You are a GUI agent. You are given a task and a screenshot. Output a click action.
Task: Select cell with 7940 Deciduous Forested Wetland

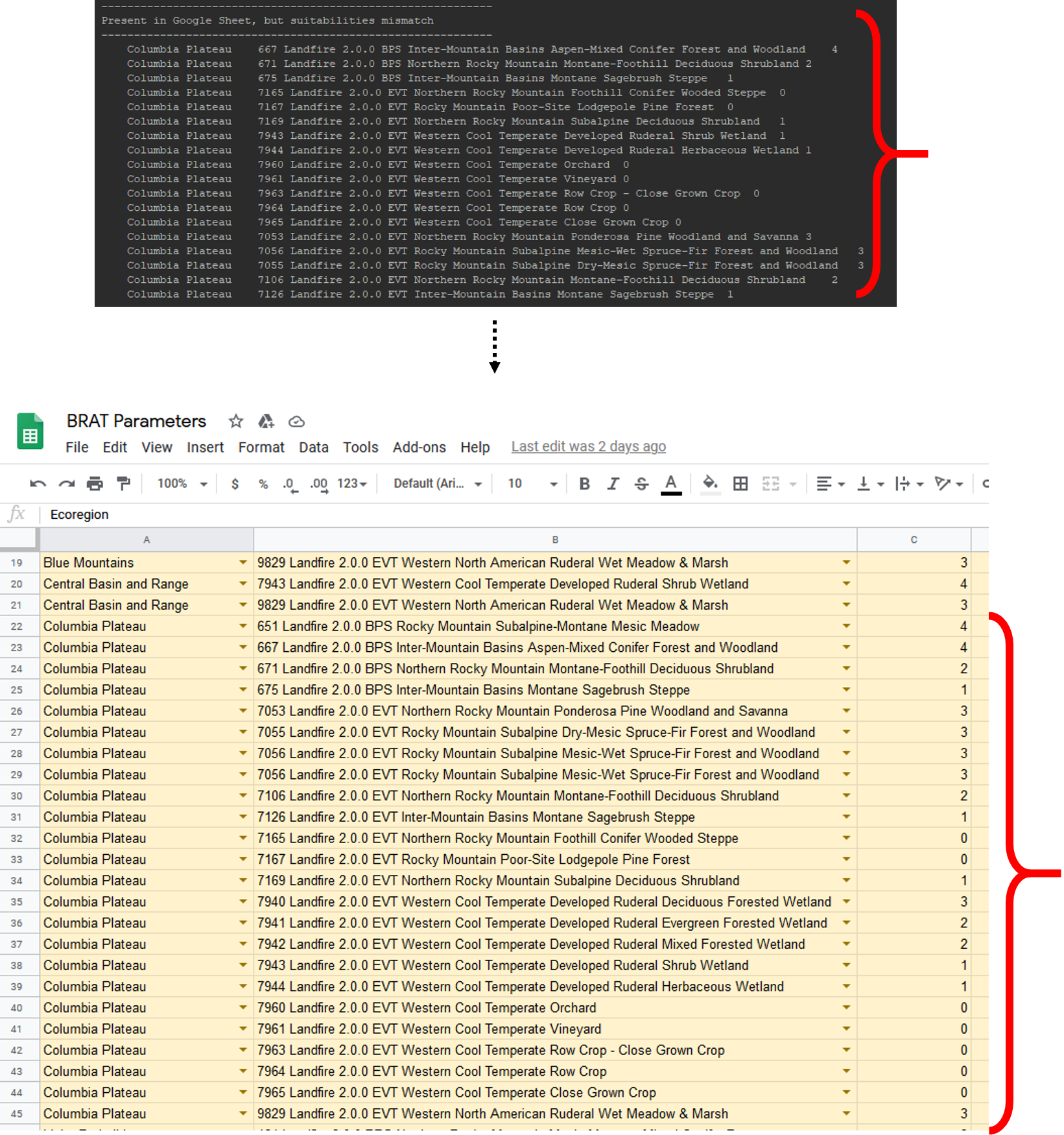(x=555, y=902)
